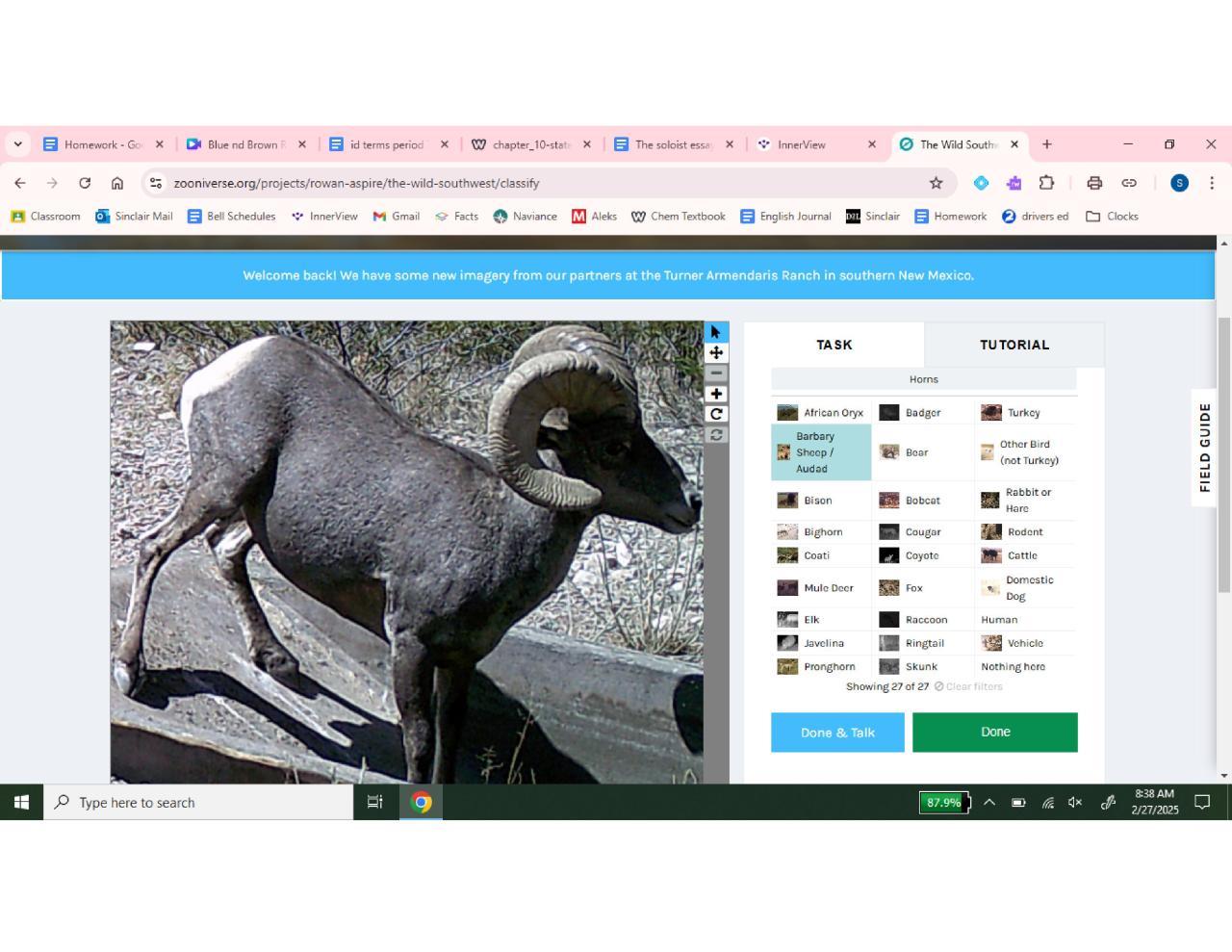The width and height of the screenshot is (1232, 952).
Task: Click the Chrome taskbar icon
Action: pyautogui.click(x=421, y=802)
